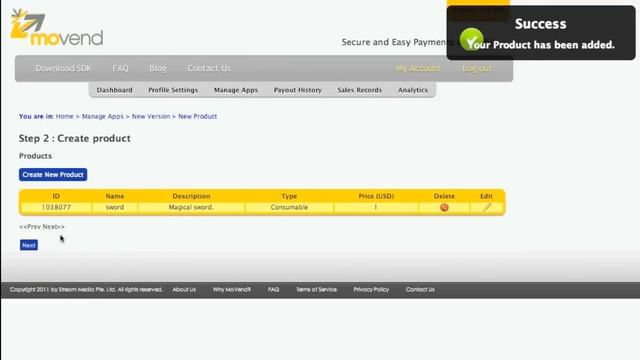The width and height of the screenshot is (640, 360).
Task: Click the footer copyright text
Action: tap(86, 289)
